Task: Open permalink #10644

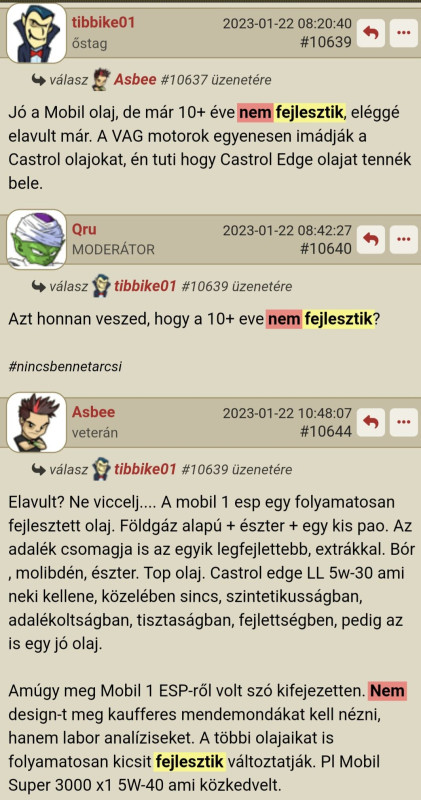Action: tap(326, 432)
